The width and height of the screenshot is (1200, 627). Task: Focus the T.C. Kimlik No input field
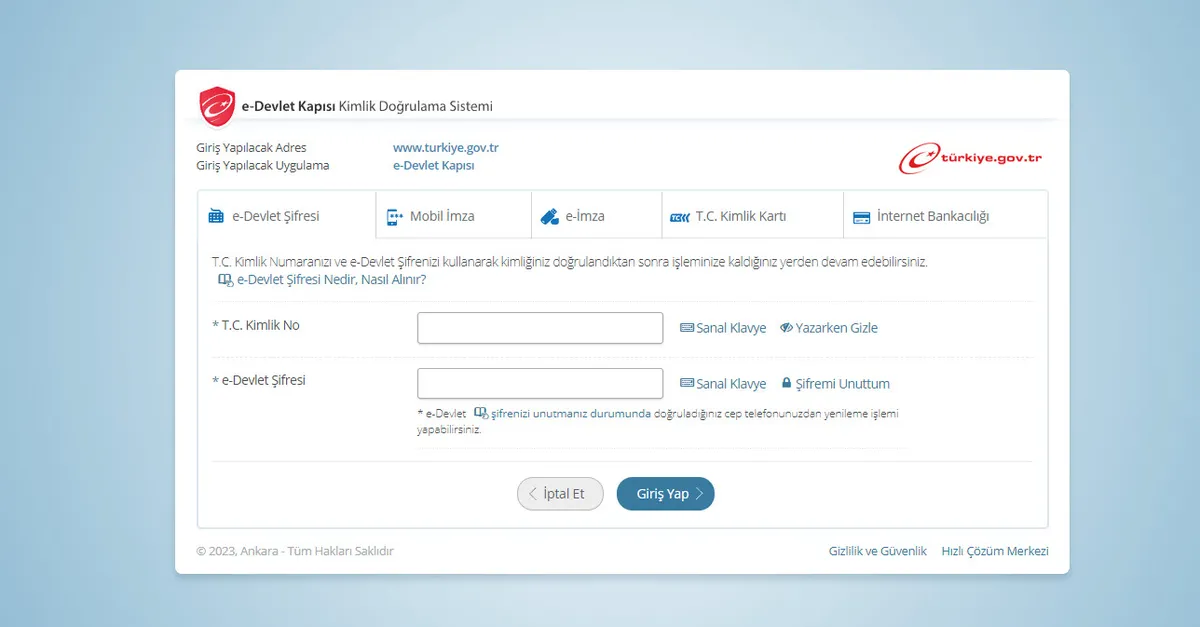click(540, 328)
